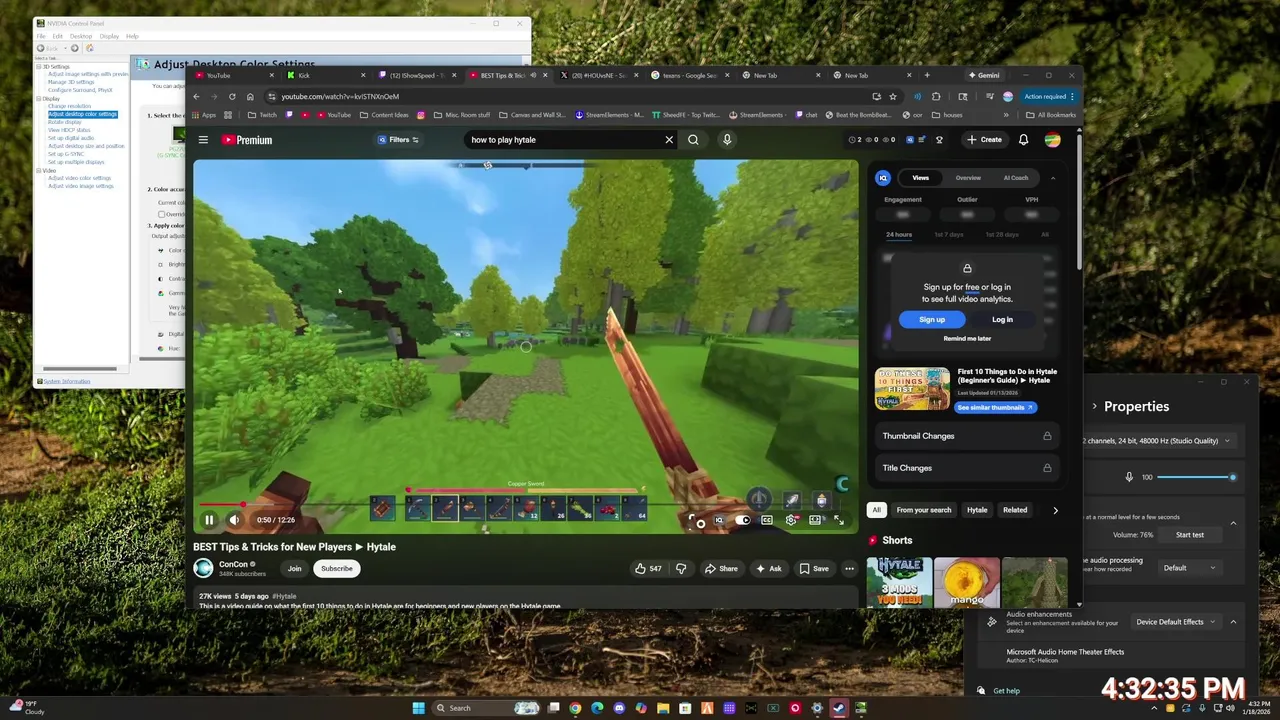Open the Gemini button in Chrome

pyautogui.click(x=983, y=75)
